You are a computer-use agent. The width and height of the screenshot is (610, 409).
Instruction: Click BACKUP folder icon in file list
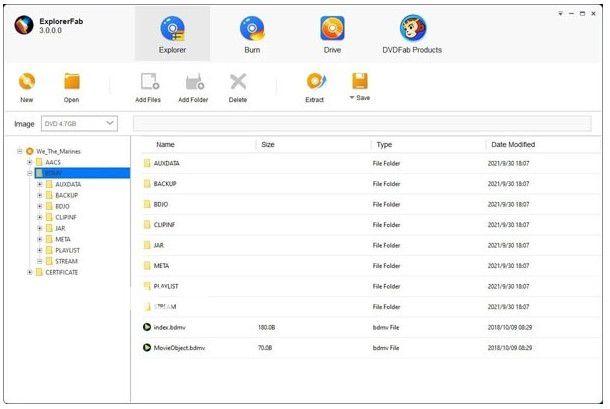[147, 184]
